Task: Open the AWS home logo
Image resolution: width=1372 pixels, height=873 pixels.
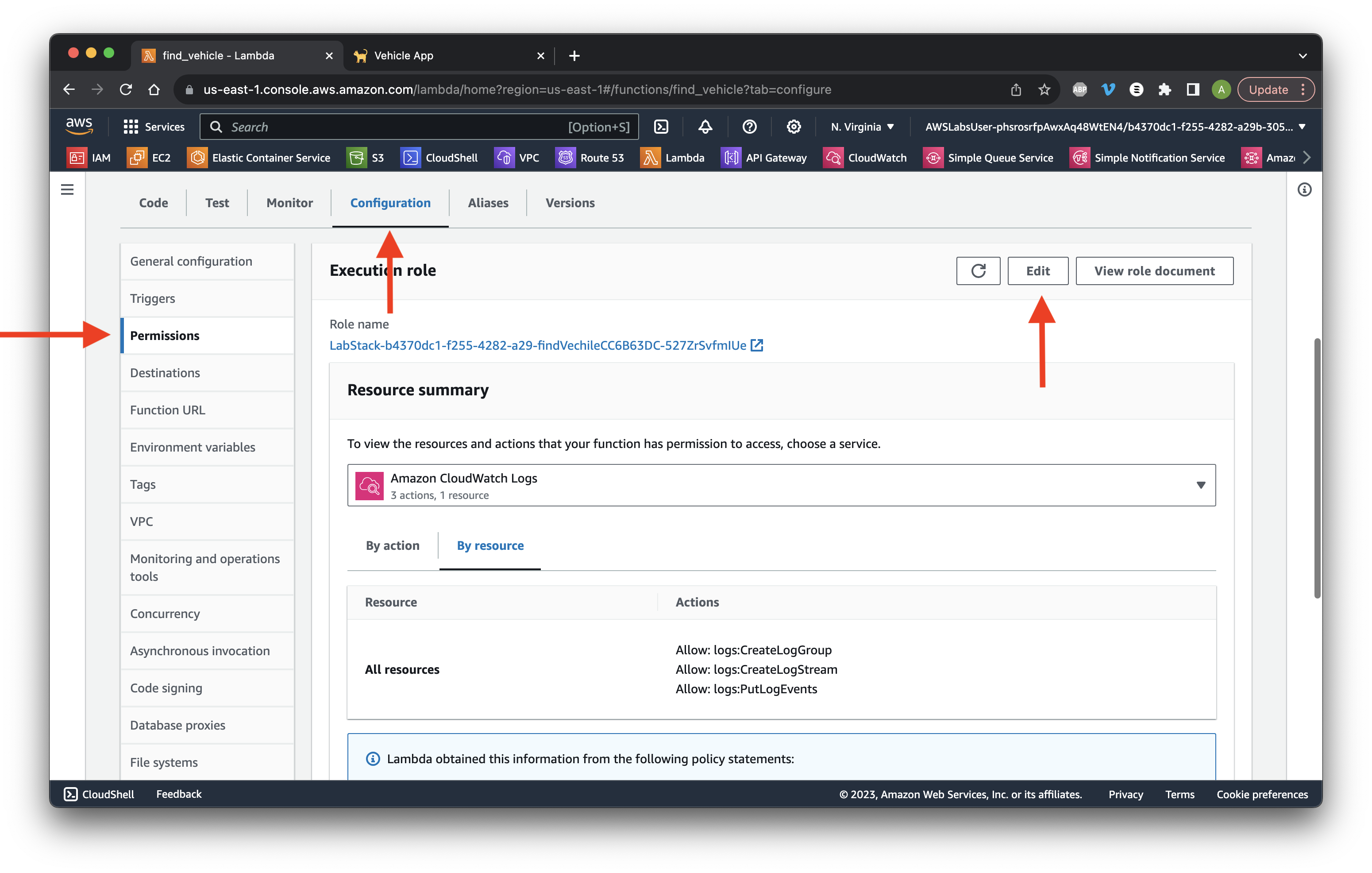Action: 79,126
